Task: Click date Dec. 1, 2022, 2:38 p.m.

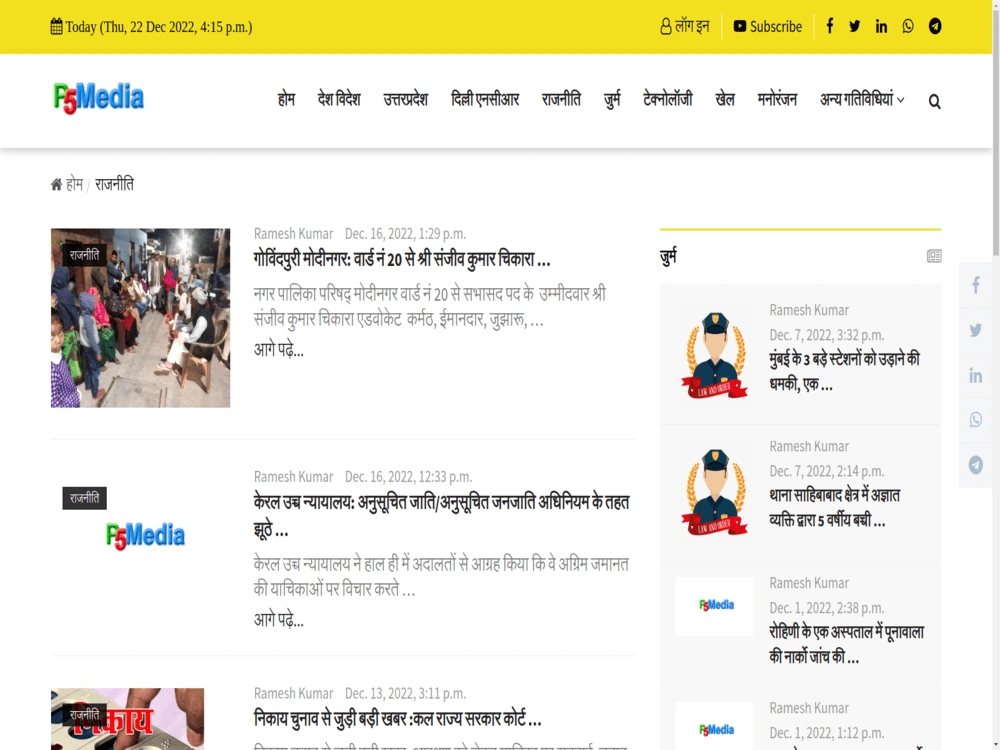Action: click(827, 608)
